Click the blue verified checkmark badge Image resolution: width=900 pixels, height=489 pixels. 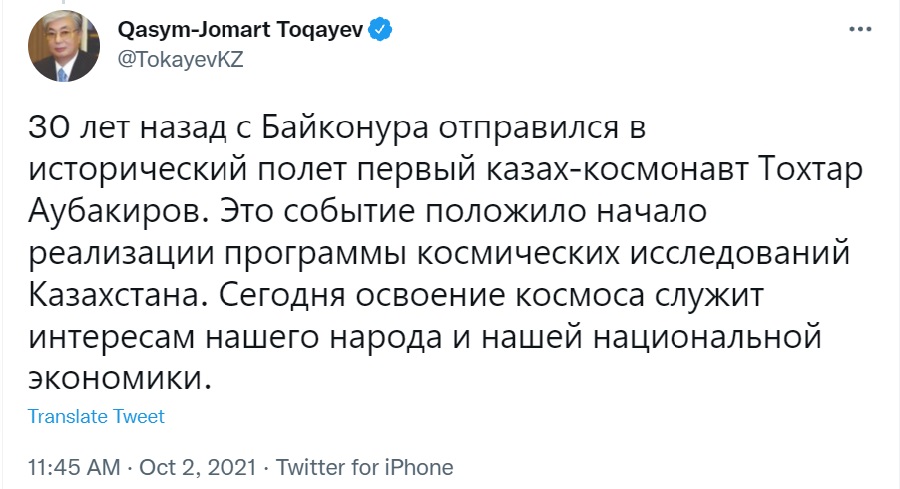[x=380, y=29]
